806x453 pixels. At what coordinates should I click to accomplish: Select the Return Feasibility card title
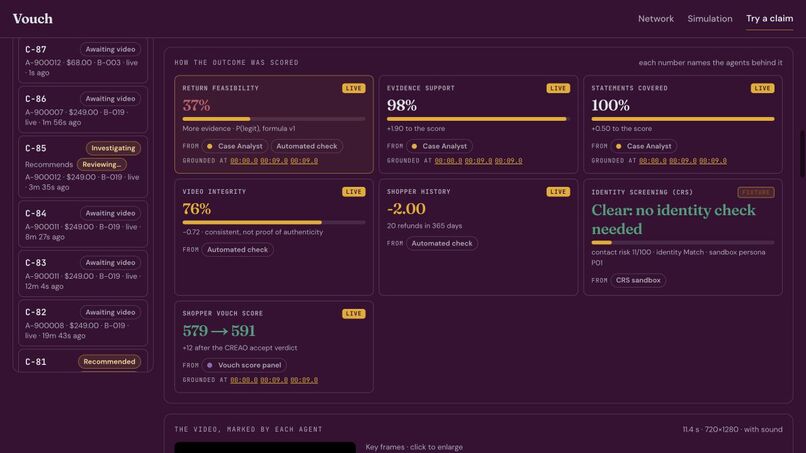(x=221, y=88)
